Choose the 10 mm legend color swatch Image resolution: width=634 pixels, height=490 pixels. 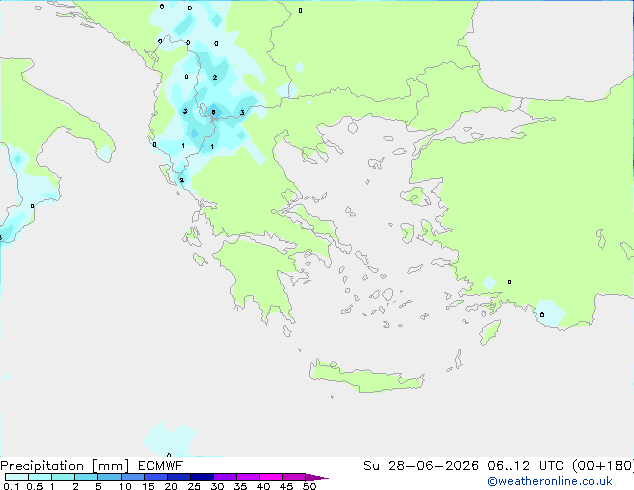pyautogui.click(x=132, y=477)
